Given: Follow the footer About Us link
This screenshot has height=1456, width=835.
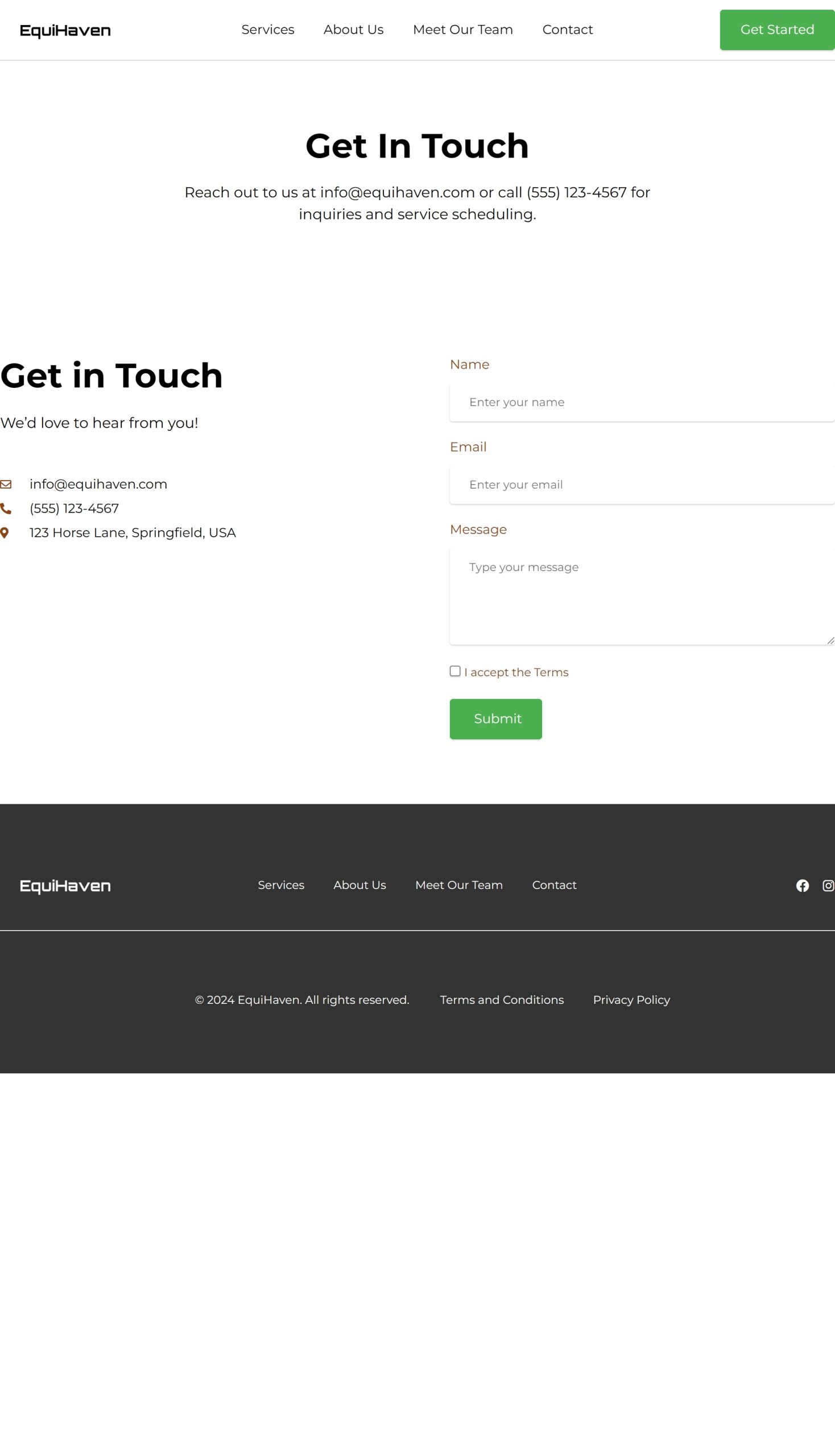Looking at the screenshot, I should (359, 885).
